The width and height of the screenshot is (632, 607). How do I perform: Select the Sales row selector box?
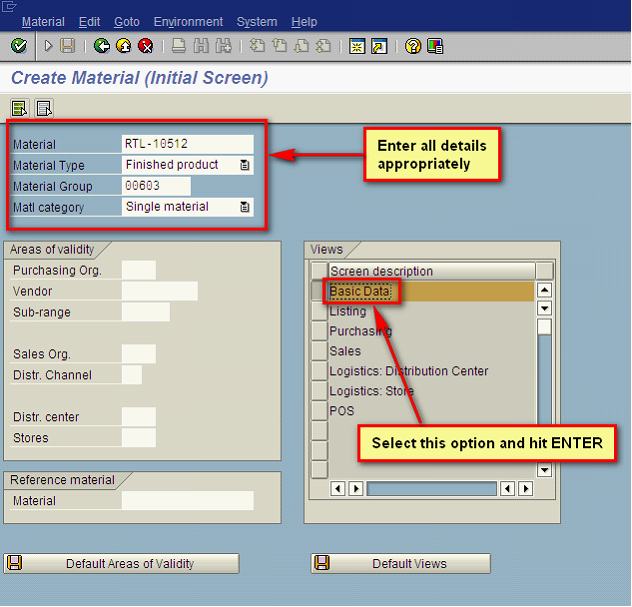(319, 351)
